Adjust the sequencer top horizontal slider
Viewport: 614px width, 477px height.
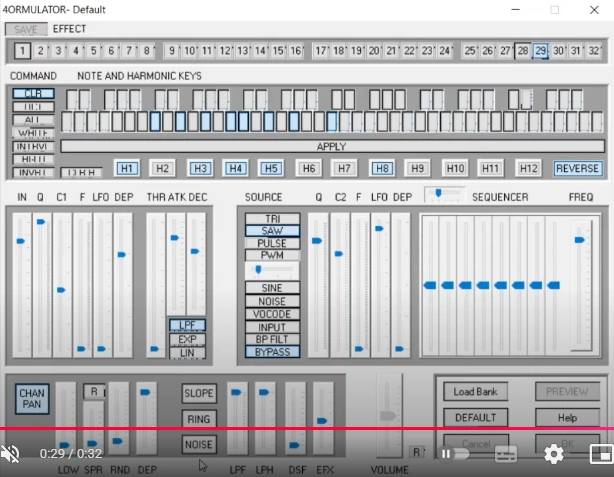point(439,193)
